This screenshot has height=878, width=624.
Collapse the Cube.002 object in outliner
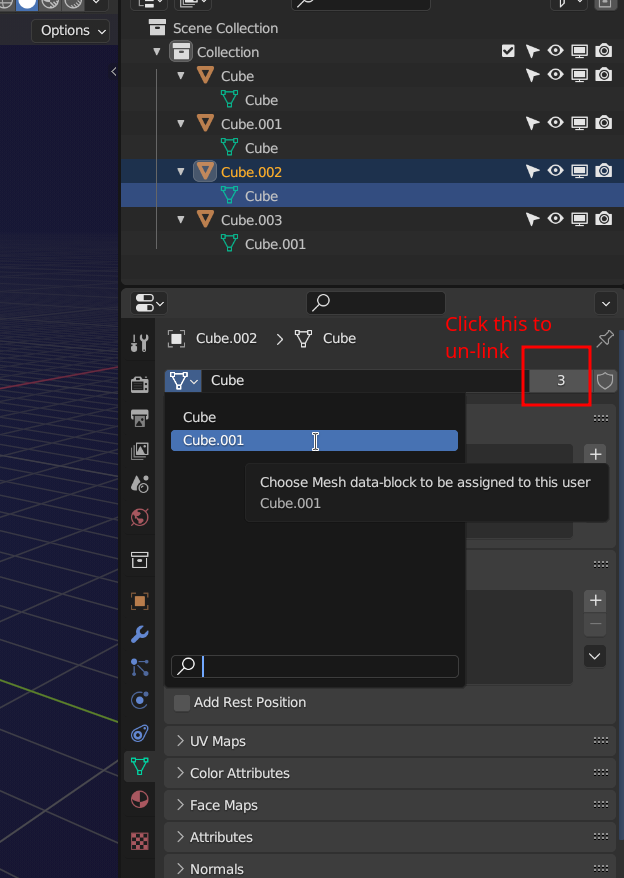181,171
